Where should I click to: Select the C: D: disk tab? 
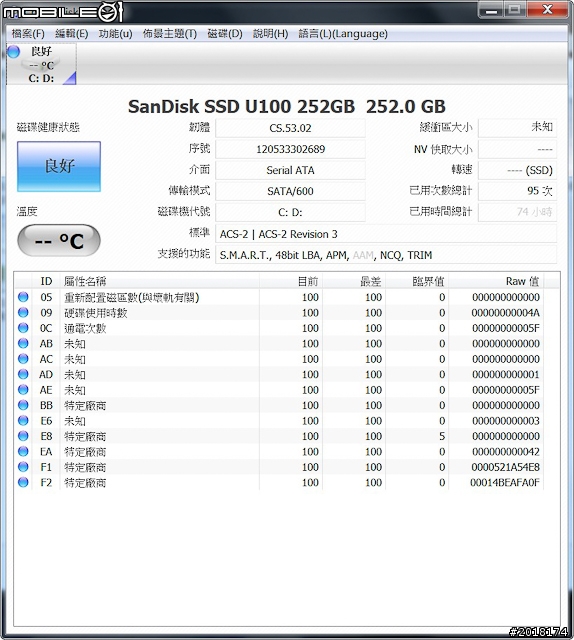(x=41, y=64)
